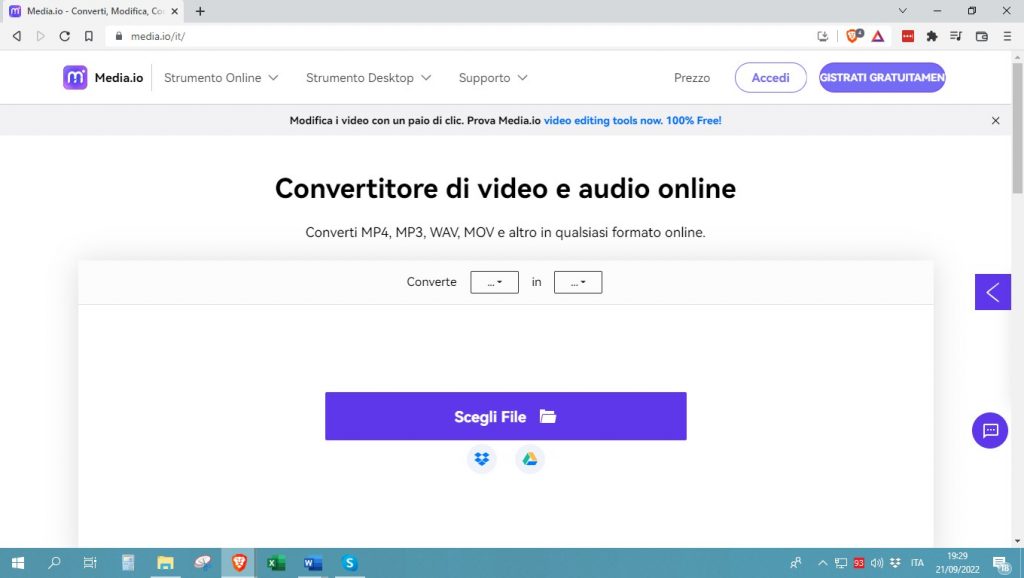The image size is (1024, 578).
Task: Collapse the blue side panel arrow
Action: coord(992,292)
